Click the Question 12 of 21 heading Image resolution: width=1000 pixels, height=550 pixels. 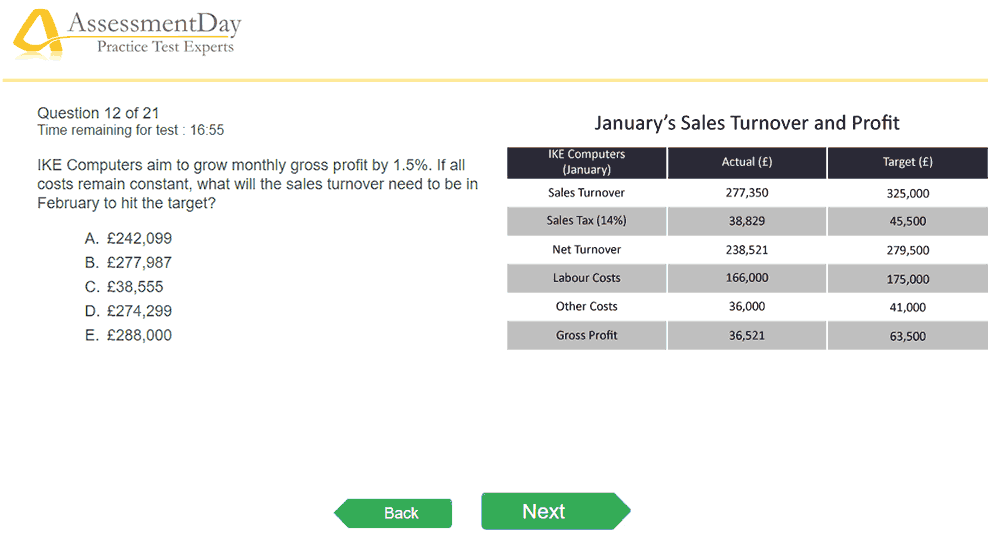pos(98,113)
